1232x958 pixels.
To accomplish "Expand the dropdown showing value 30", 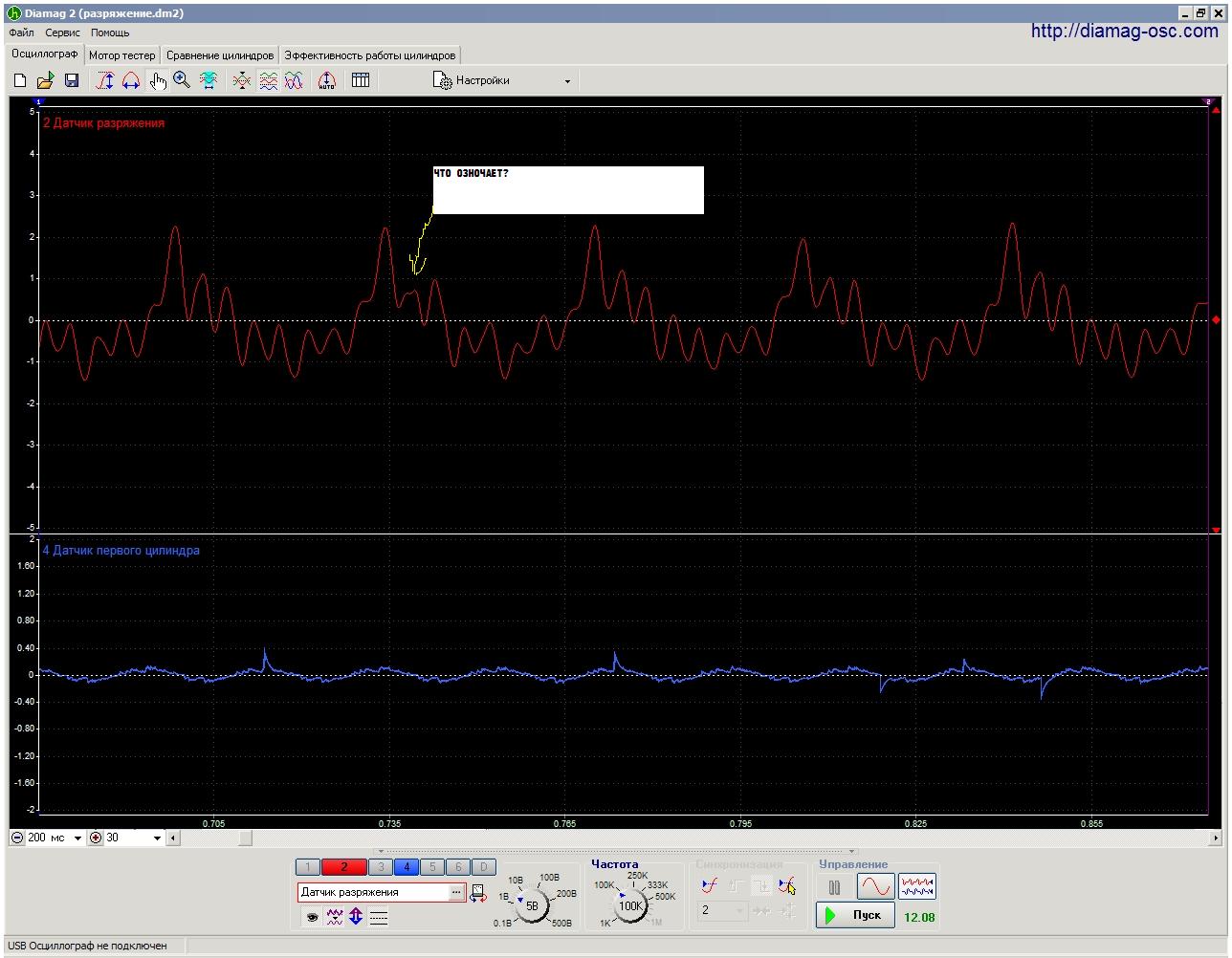I will click(158, 838).
